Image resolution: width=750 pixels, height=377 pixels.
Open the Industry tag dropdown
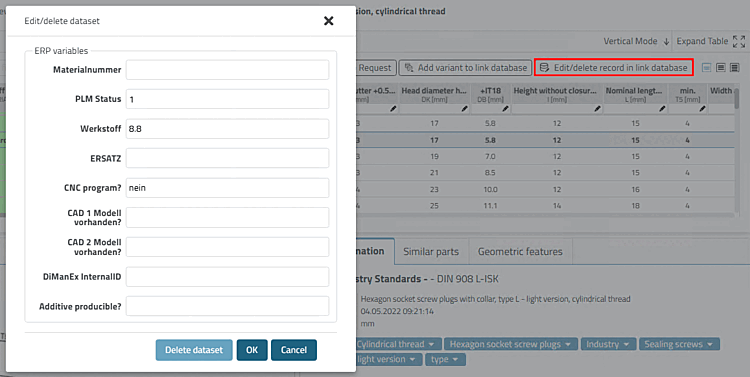coord(608,344)
